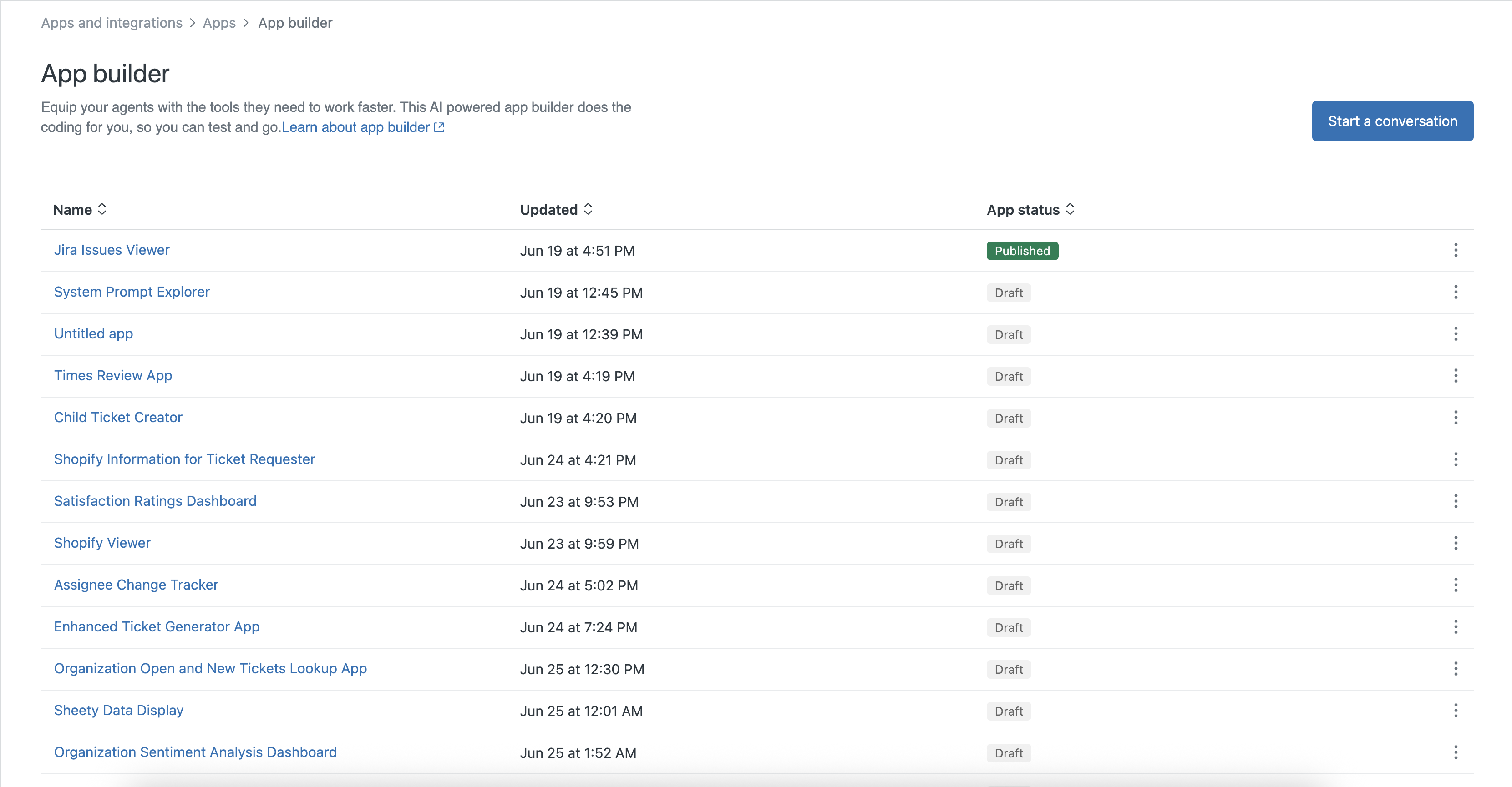Open options menu for Shopify Viewer
The image size is (1512, 787).
click(1456, 544)
